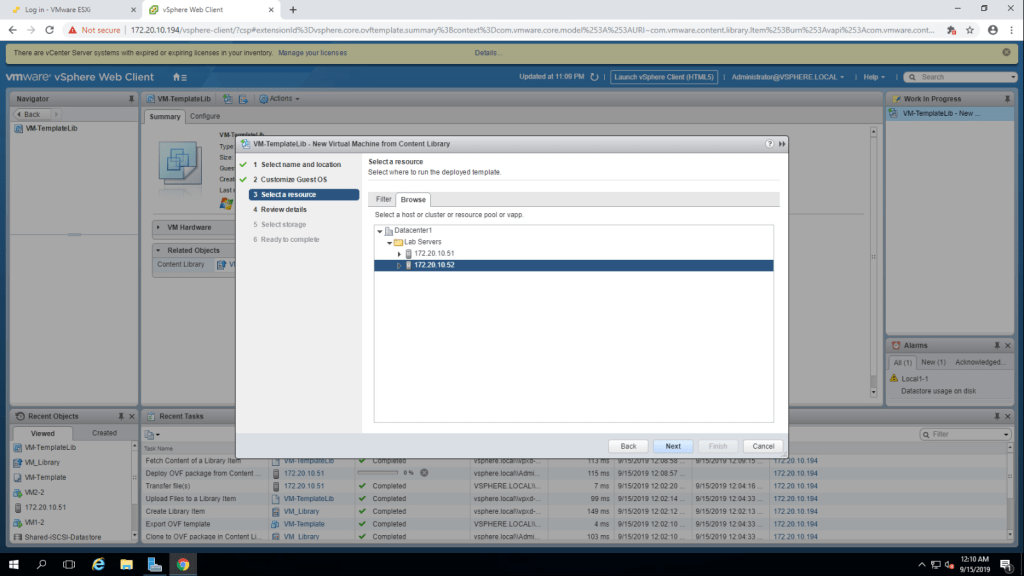The image size is (1024, 576).
Task: Open the Administrator@VSPHERE.LOCAL dropdown
Action: click(788, 77)
